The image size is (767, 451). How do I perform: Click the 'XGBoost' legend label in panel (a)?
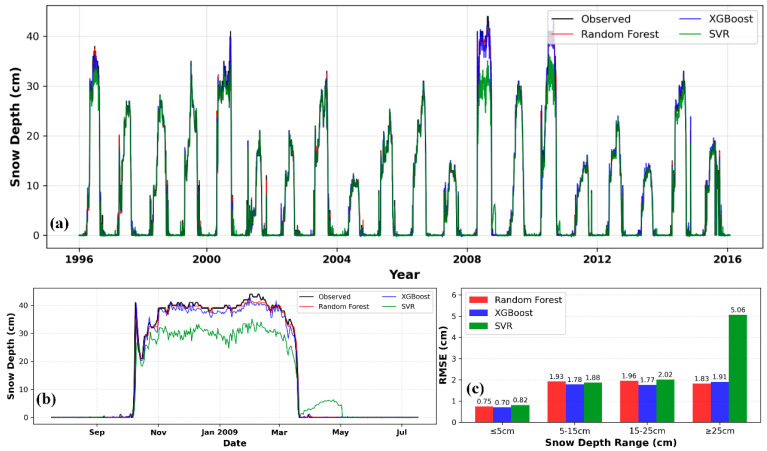(x=731, y=19)
